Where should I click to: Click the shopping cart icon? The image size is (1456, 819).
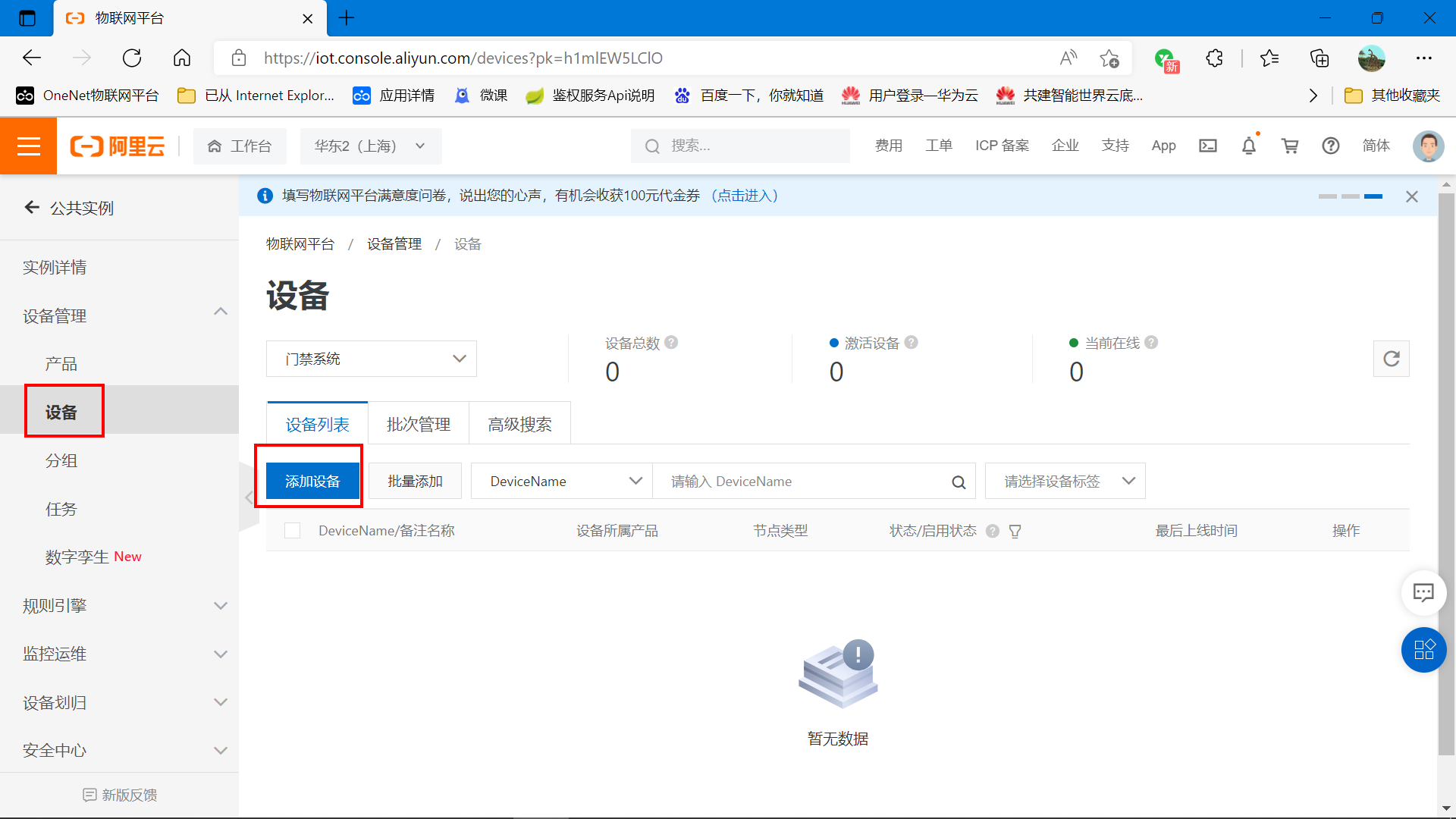pos(1289,146)
